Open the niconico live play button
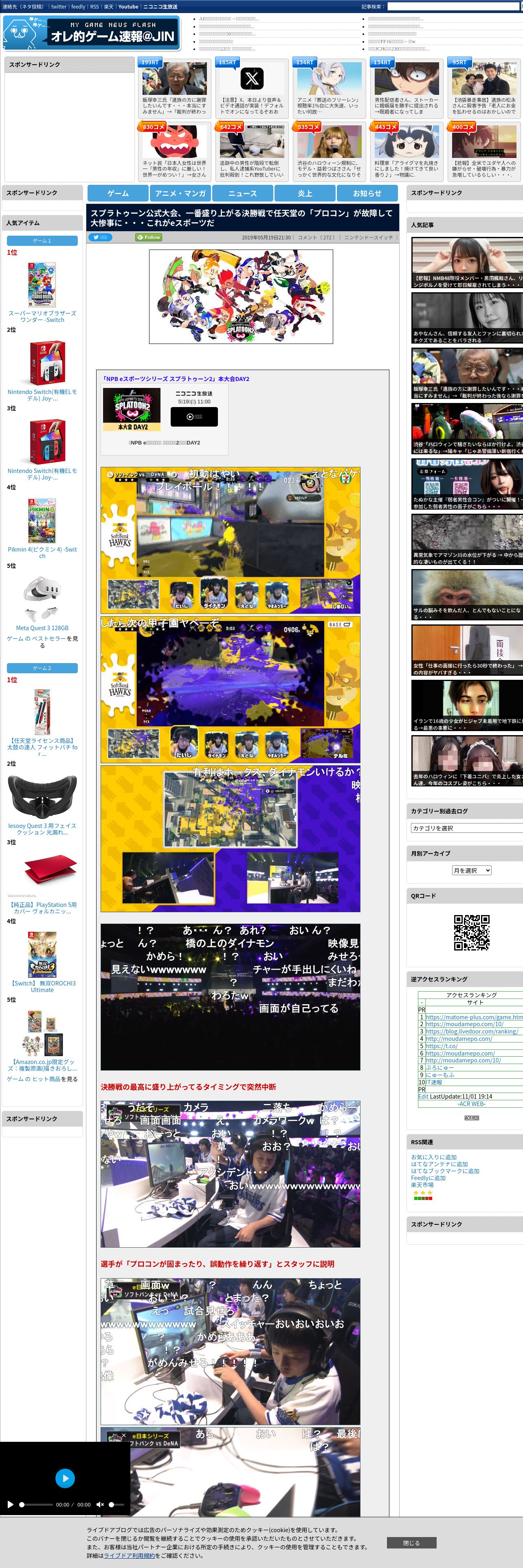Image resolution: width=523 pixels, height=1568 pixels. coord(194,417)
